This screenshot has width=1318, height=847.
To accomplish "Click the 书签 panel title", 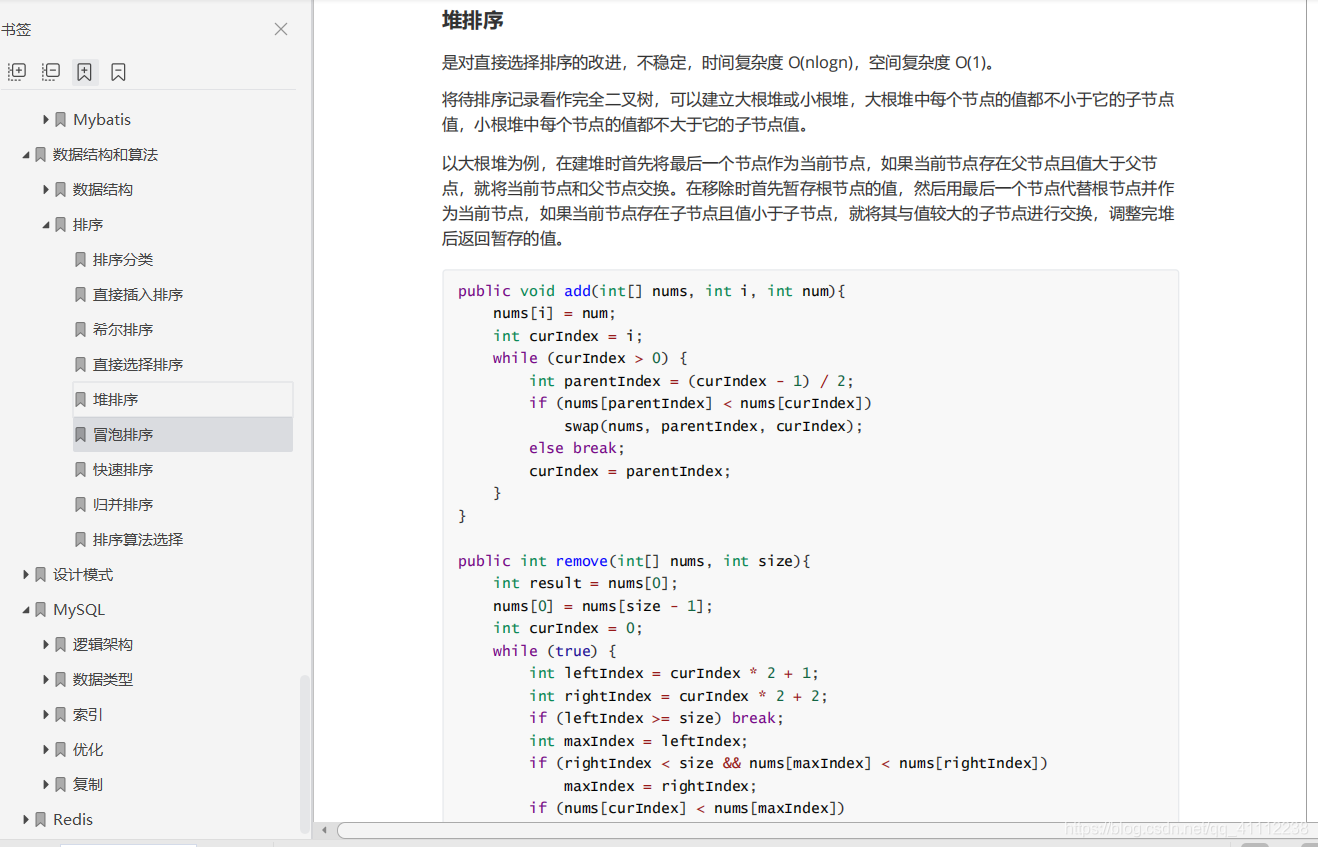I will pos(16,29).
